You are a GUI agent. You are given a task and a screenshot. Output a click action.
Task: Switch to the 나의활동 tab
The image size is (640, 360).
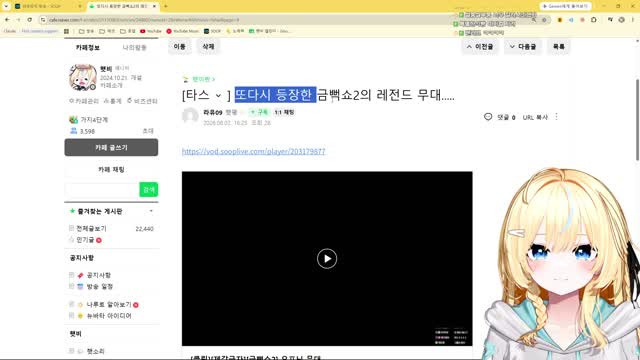point(135,48)
